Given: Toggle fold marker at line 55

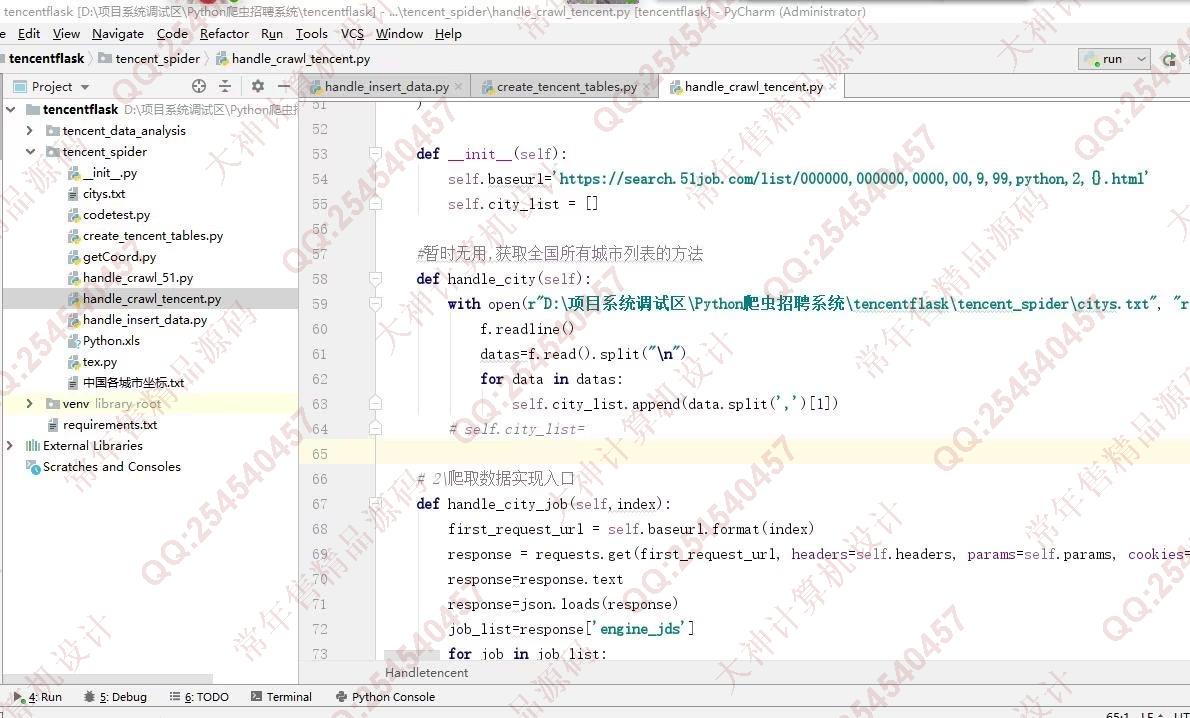Looking at the screenshot, I should point(375,204).
